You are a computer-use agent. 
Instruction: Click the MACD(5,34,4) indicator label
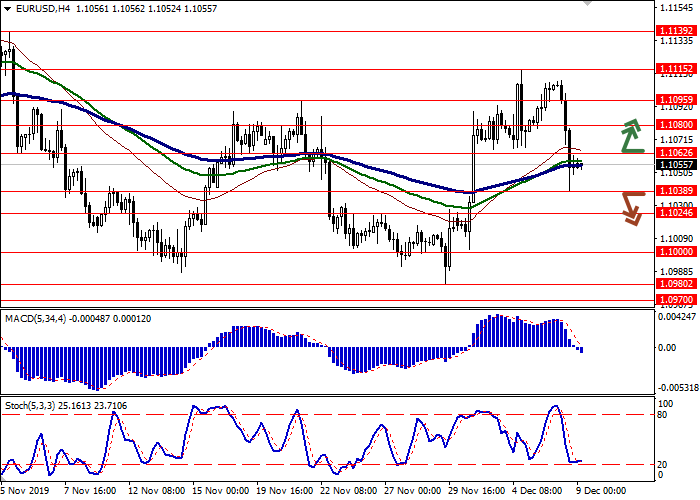(x=36, y=318)
